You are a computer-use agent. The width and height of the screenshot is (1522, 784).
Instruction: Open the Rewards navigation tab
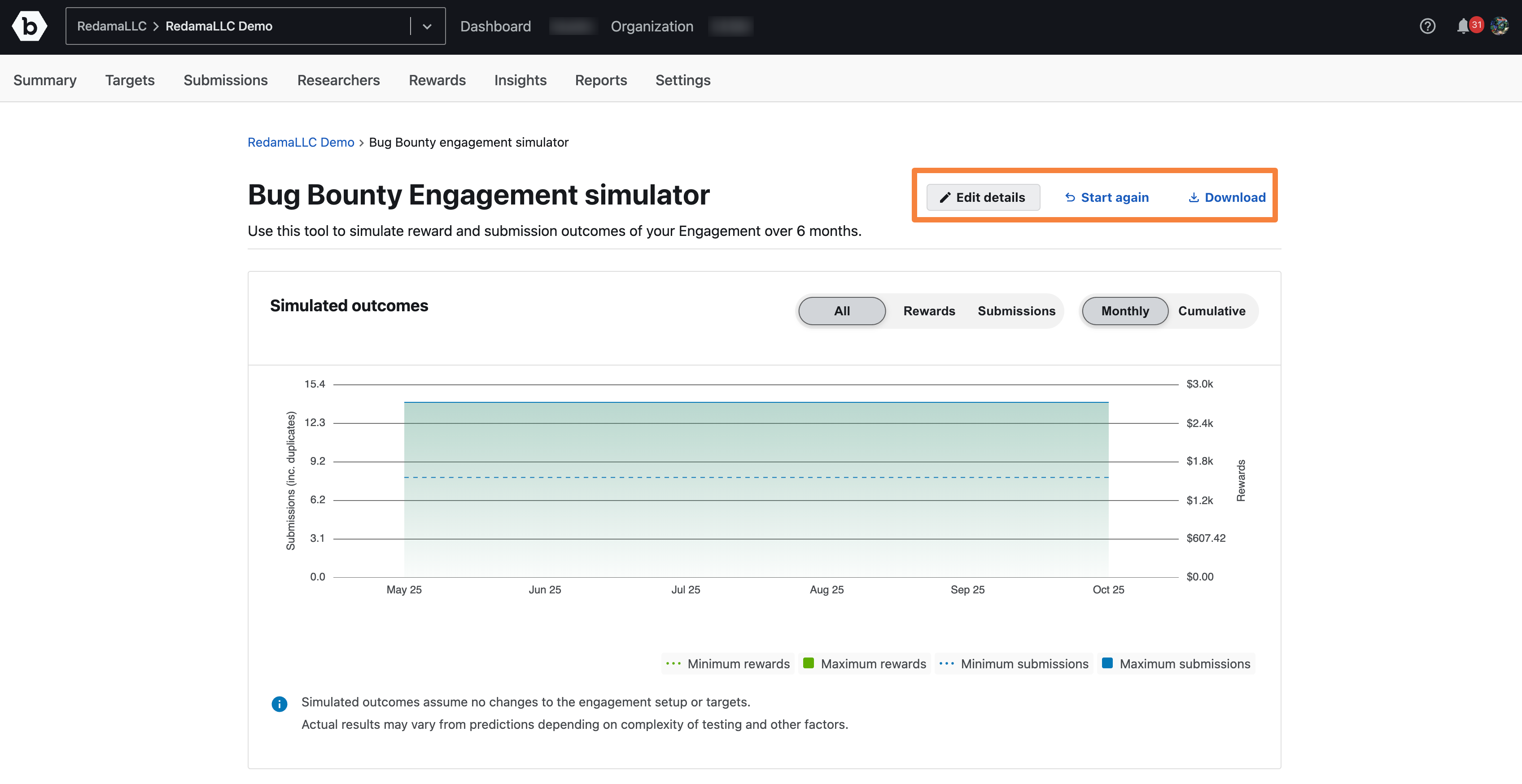(437, 80)
